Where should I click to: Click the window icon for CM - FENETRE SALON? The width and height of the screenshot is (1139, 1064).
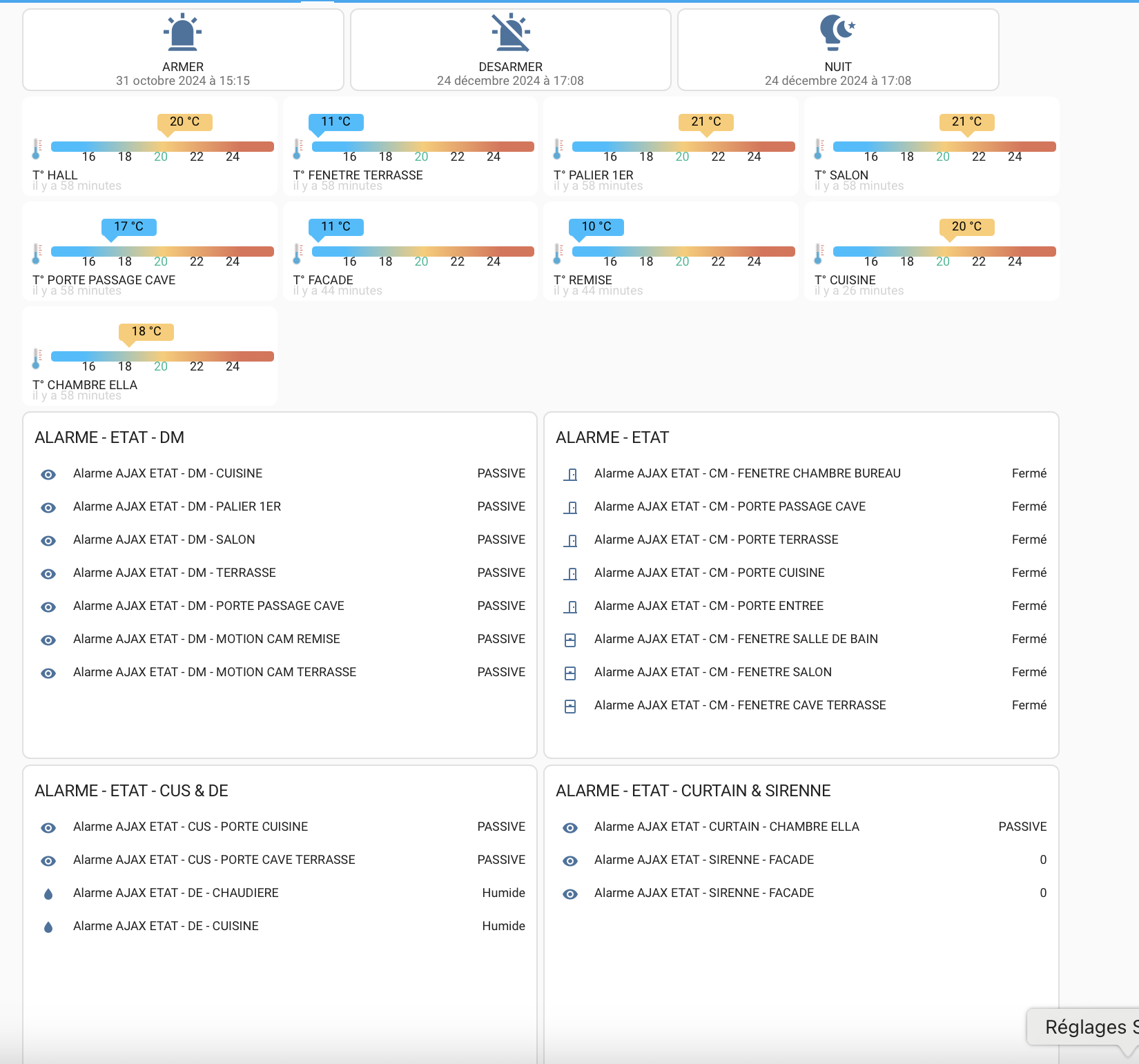[570, 673]
